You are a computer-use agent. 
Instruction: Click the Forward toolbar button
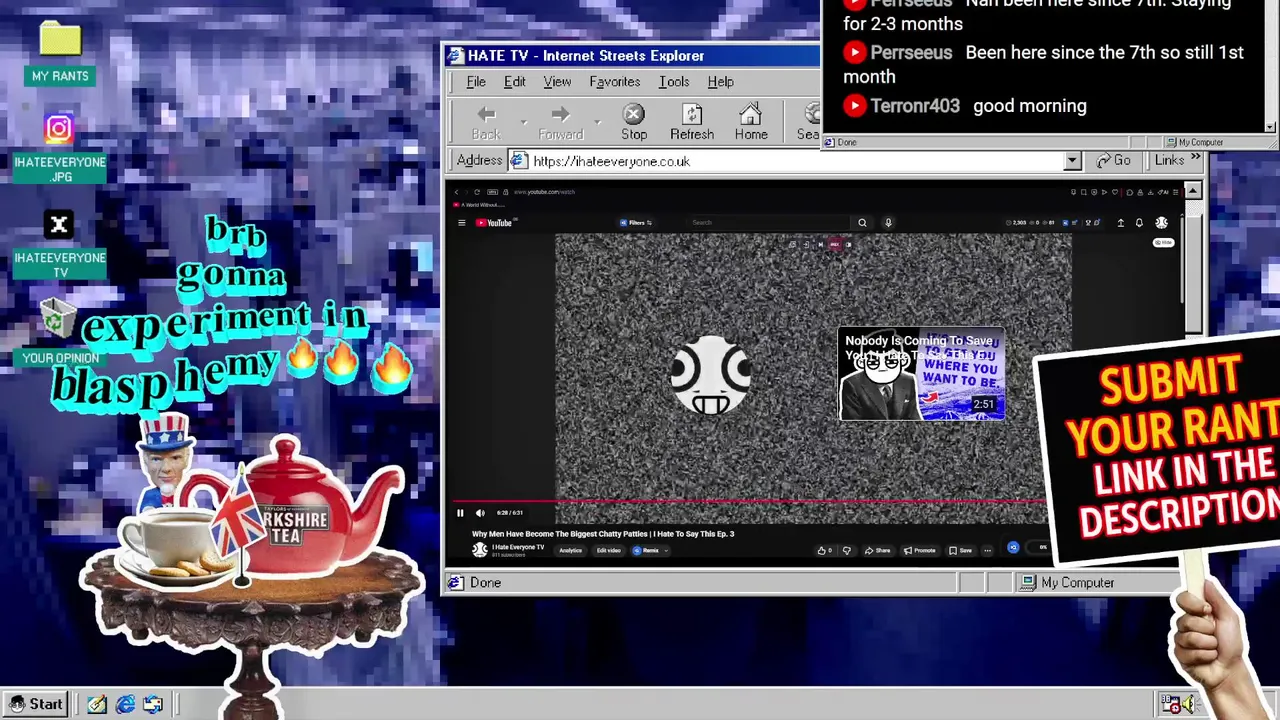coord(560,122)
